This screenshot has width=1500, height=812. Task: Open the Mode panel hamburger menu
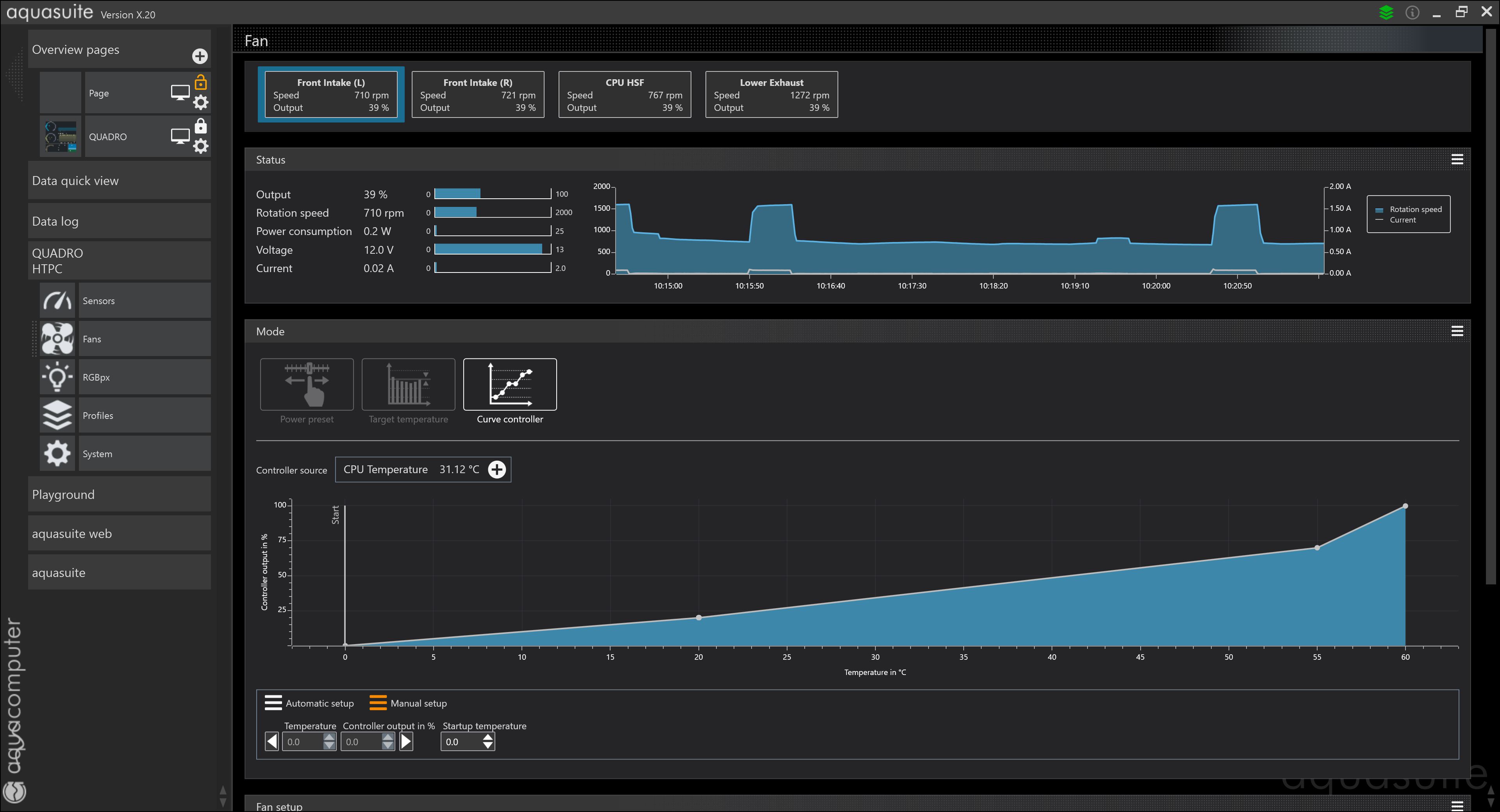pos(1457,331)
